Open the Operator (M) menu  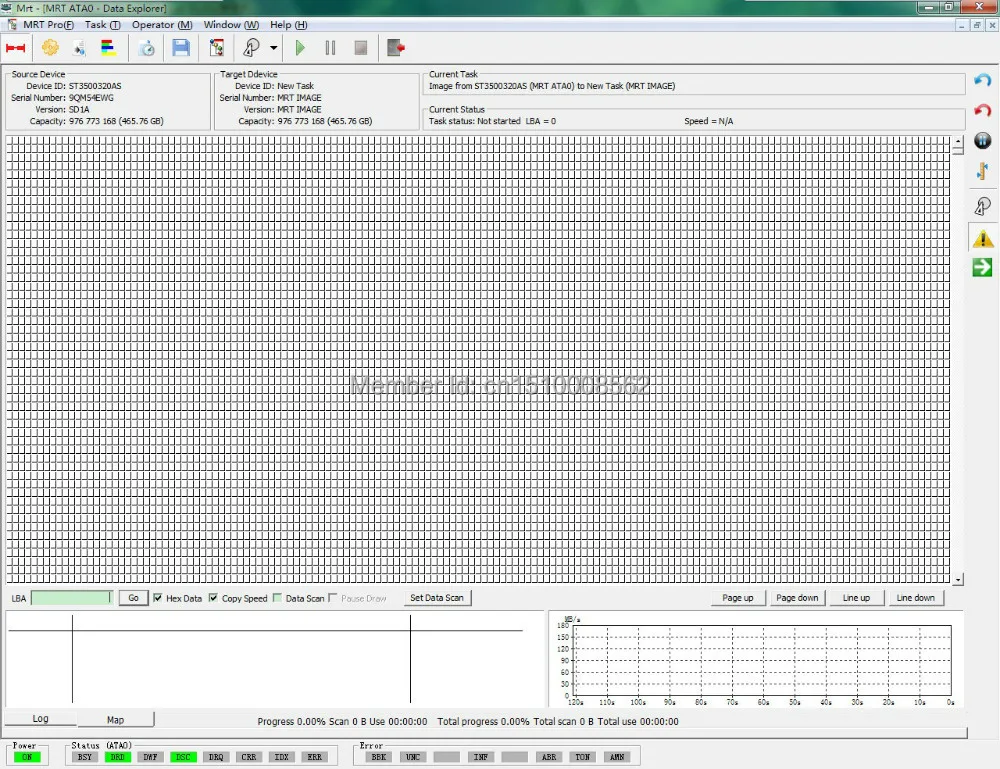point(162,24)
